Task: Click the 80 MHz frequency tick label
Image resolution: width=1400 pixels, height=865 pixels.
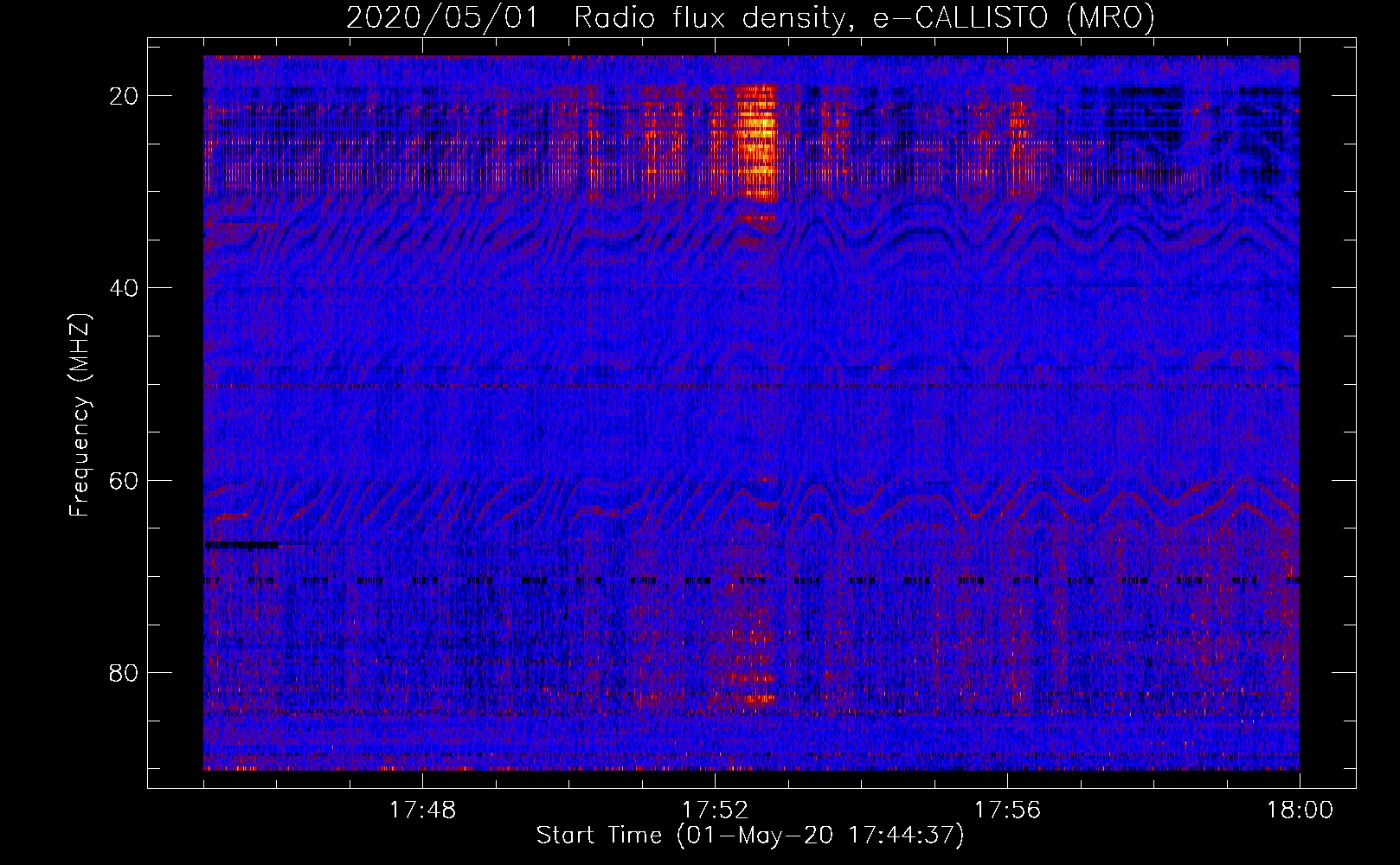Action: click(x=125, y=672)
